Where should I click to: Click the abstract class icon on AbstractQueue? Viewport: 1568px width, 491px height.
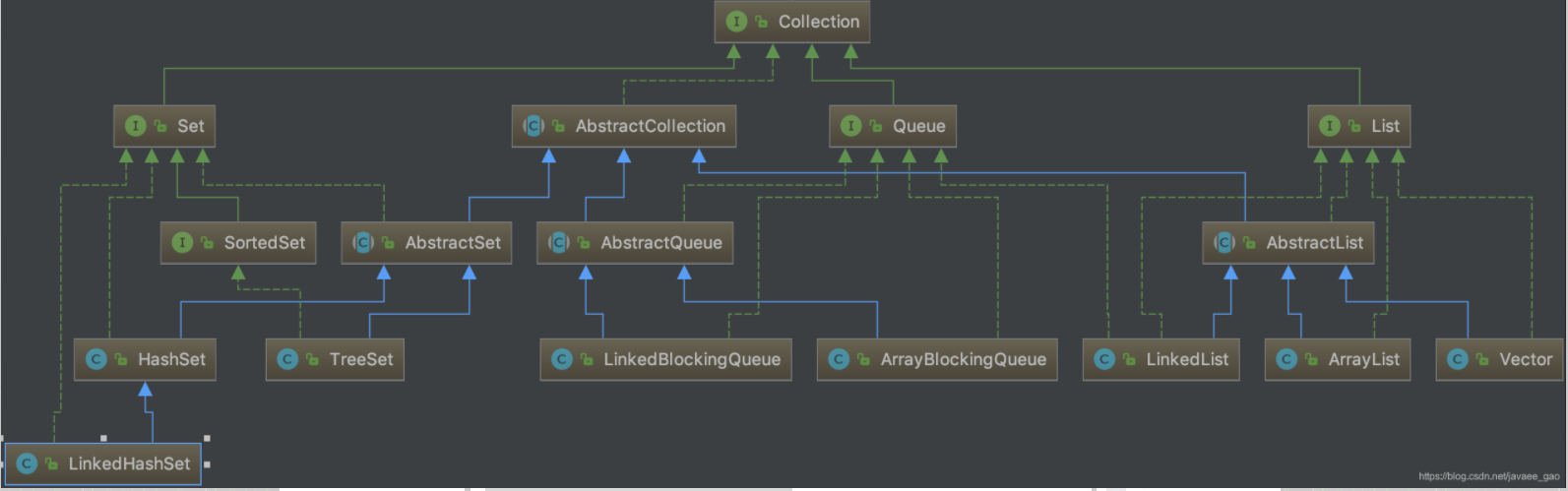(559, 242)
